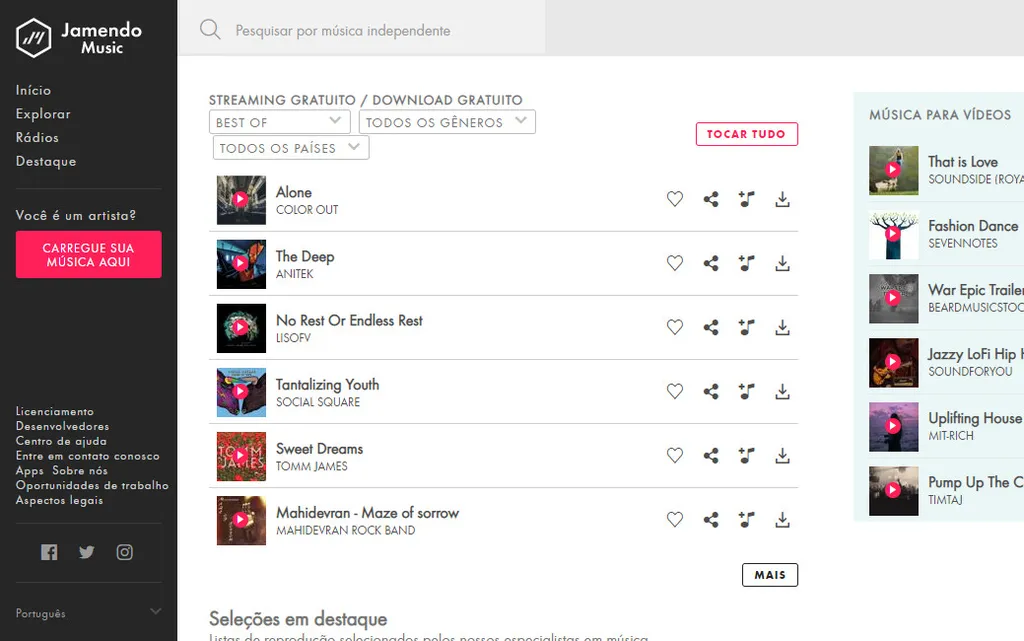Click CARREGUE SUA MÚSICA AQUI
This screenshot has height=641, width=1024.
(88, 254)
